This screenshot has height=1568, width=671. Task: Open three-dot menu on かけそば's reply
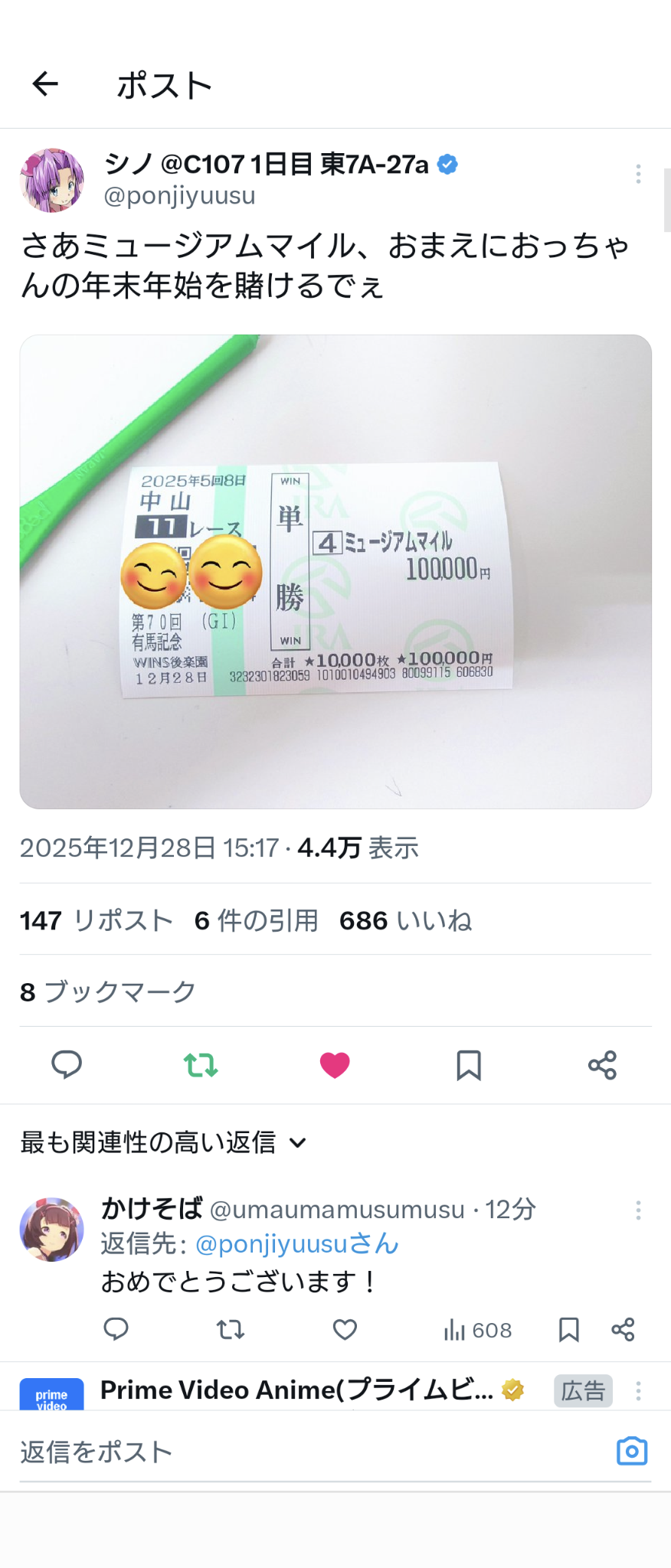[x=638, y=1210]
